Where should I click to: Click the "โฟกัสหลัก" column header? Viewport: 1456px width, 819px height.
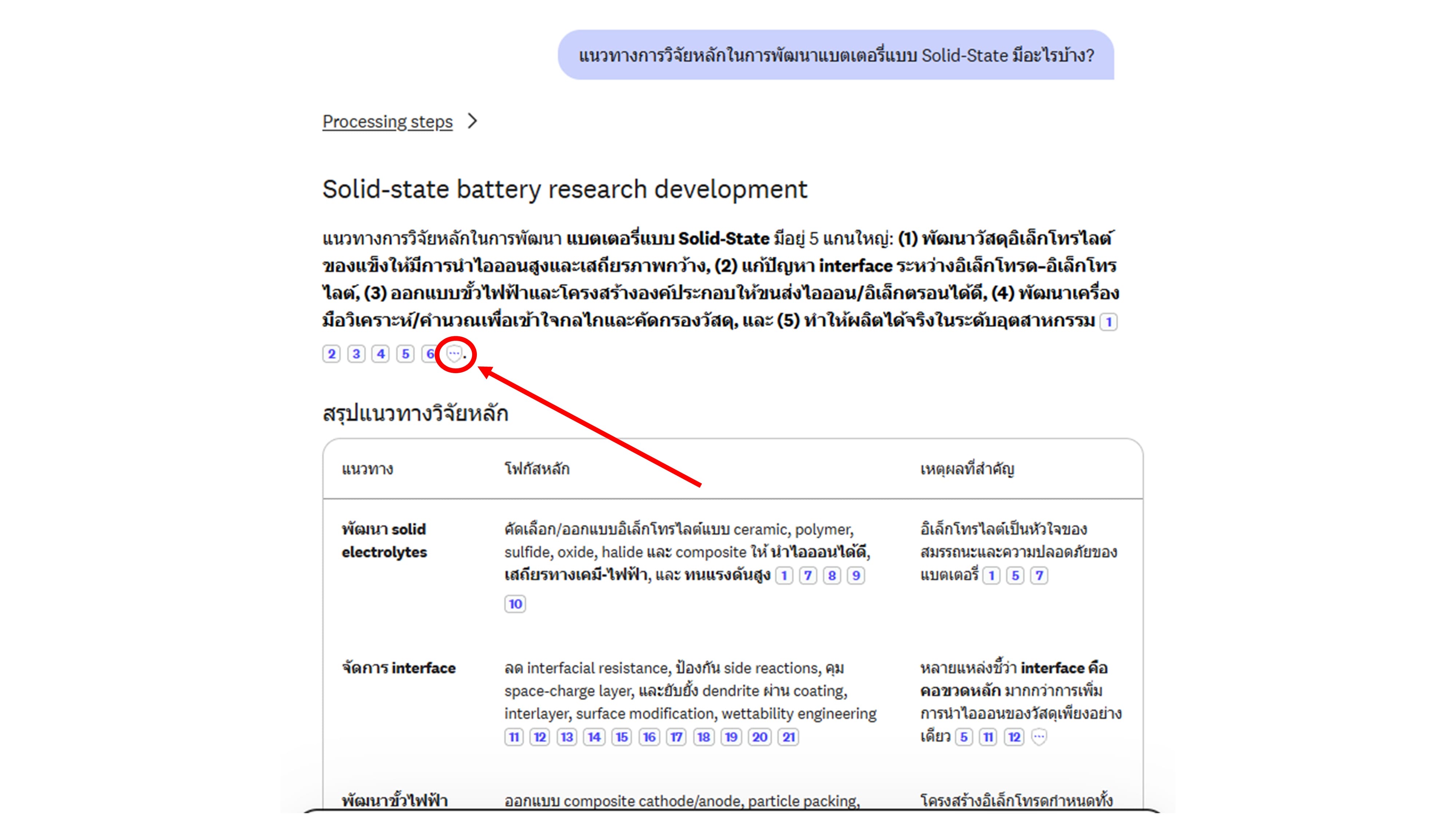point(537,468)
